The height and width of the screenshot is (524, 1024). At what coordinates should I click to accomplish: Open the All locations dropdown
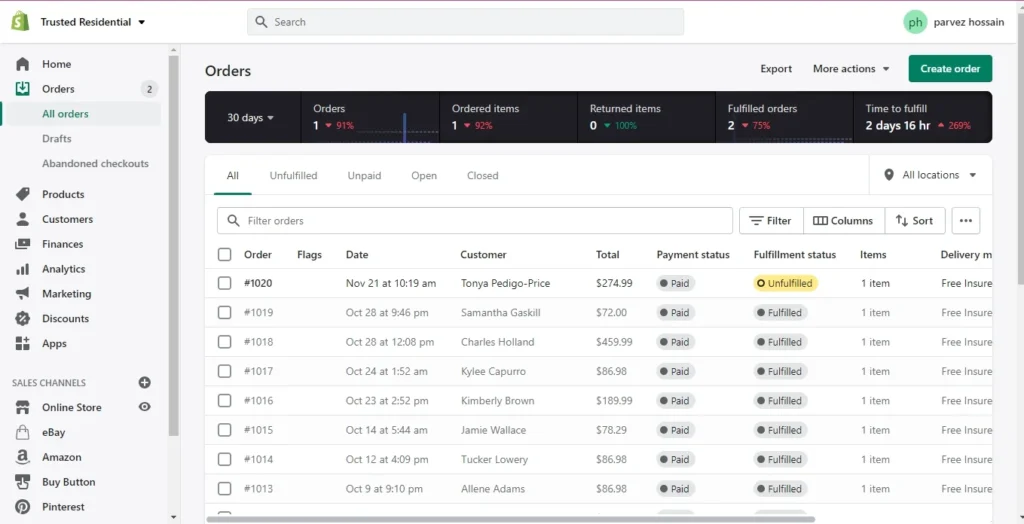(930, 175)
